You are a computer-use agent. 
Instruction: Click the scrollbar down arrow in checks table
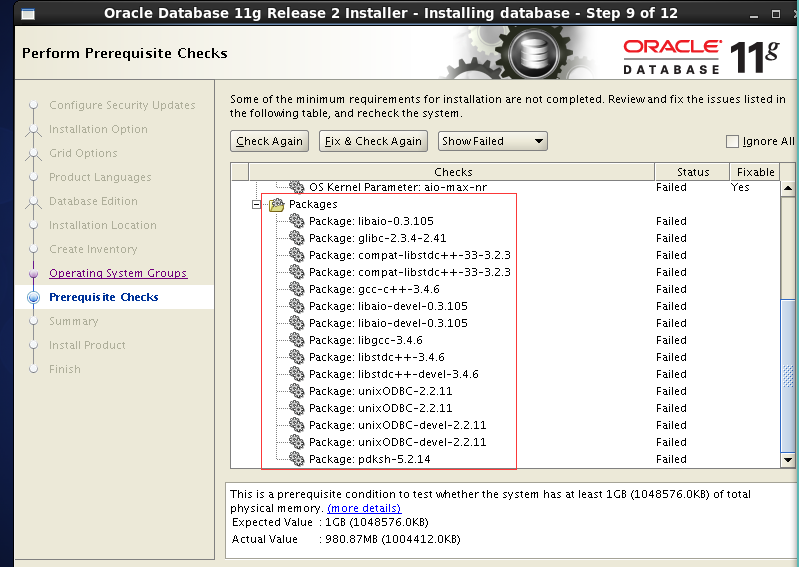click(x=788, y=460)
